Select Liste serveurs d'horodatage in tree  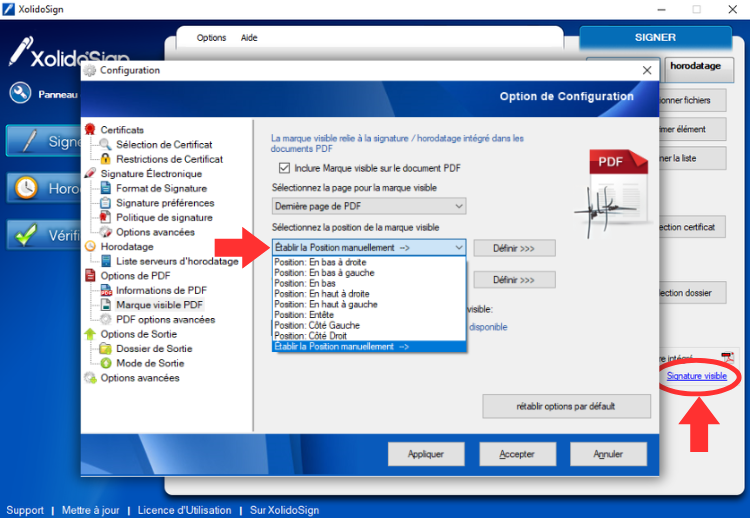click(177, 261)
